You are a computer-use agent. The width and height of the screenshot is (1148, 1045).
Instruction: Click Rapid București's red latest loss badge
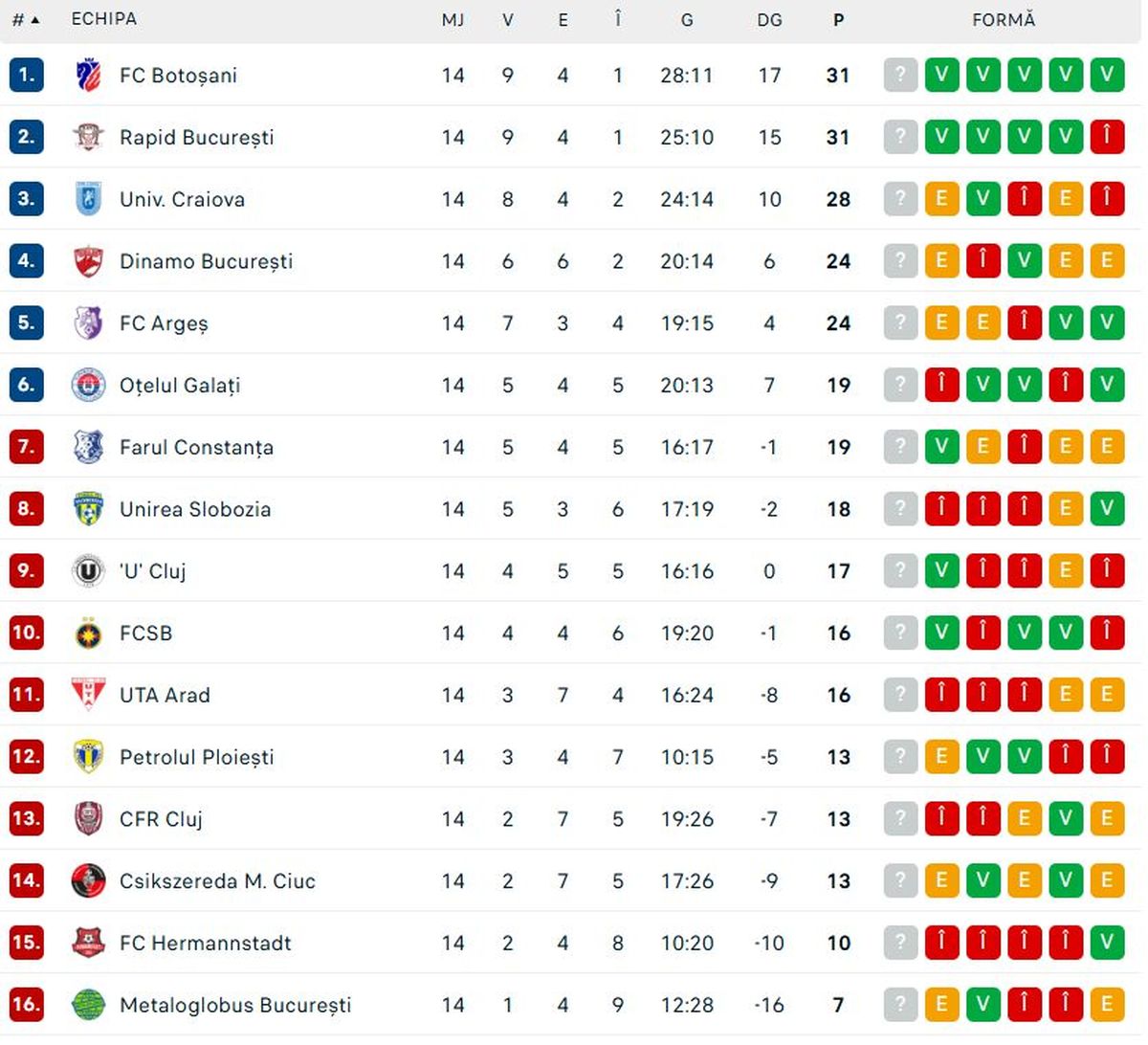(1107, 138)
